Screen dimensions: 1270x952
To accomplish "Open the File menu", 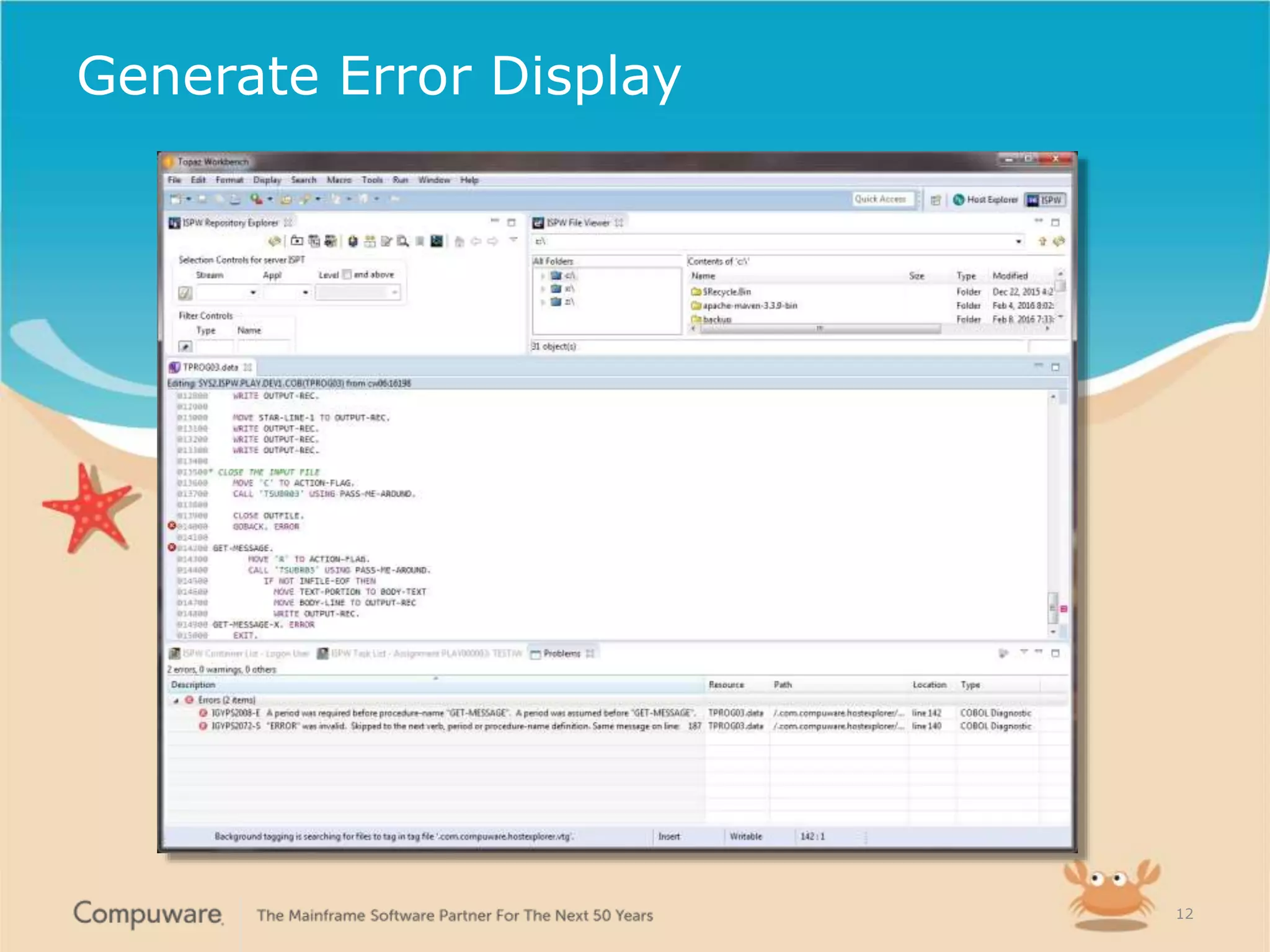I will 174,180.
